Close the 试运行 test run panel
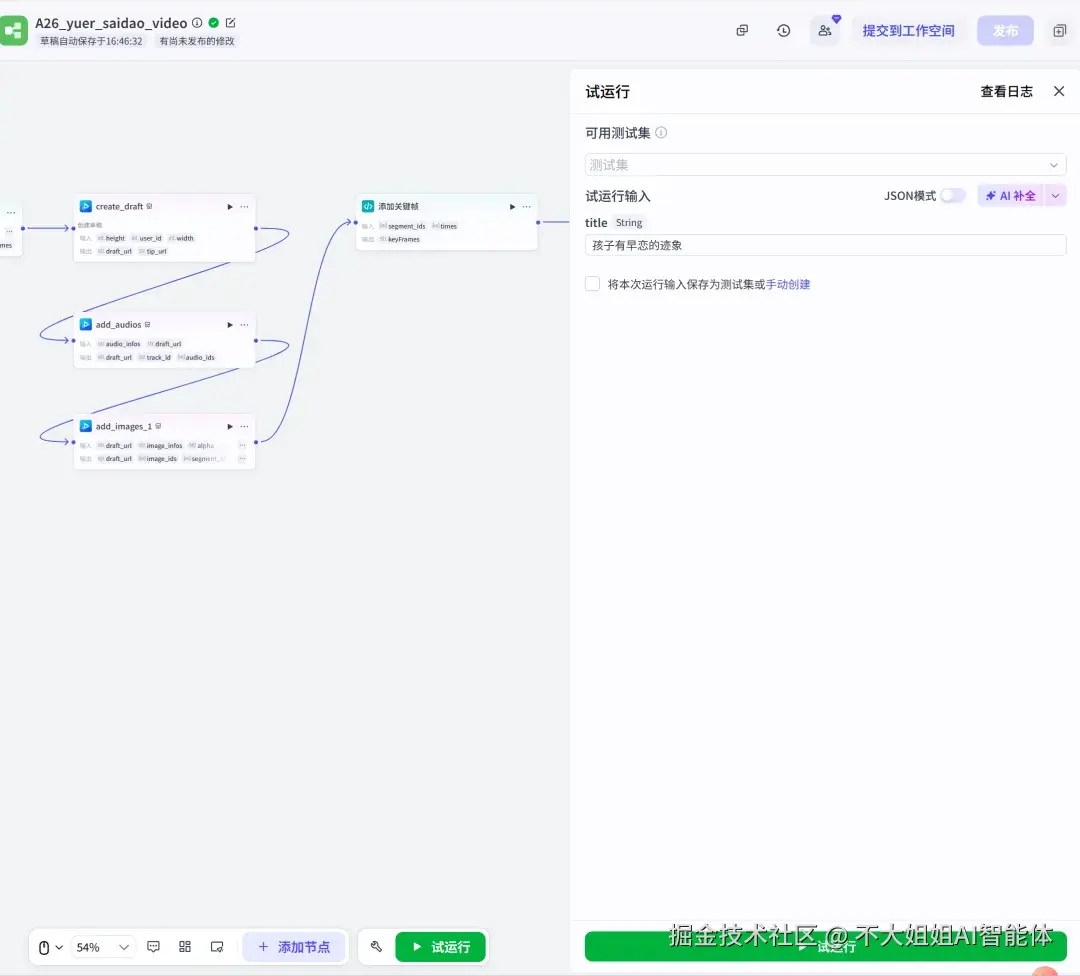Screen dimensions: 1080x976 click(x=1059, y=91)
